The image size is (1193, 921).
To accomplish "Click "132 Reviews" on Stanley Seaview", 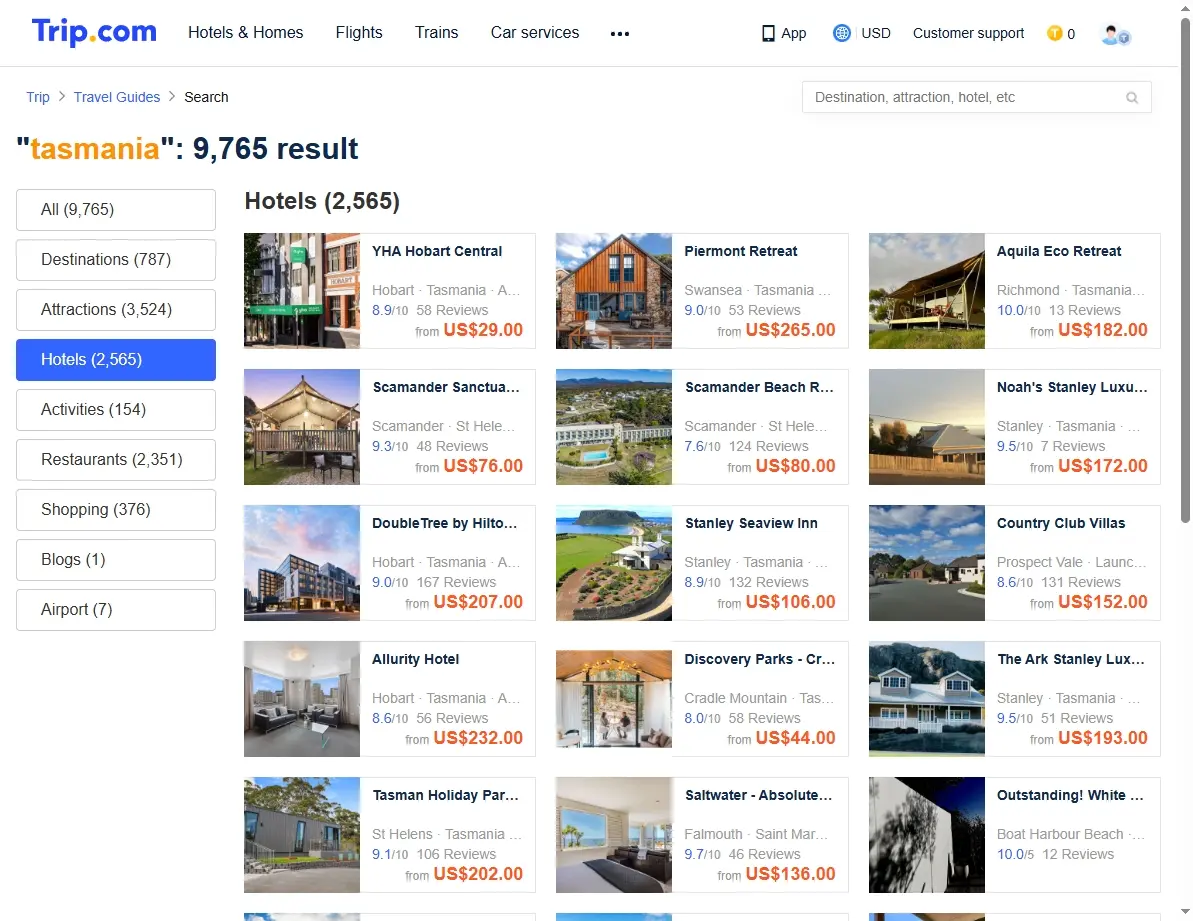I will (x=768, y=583).
